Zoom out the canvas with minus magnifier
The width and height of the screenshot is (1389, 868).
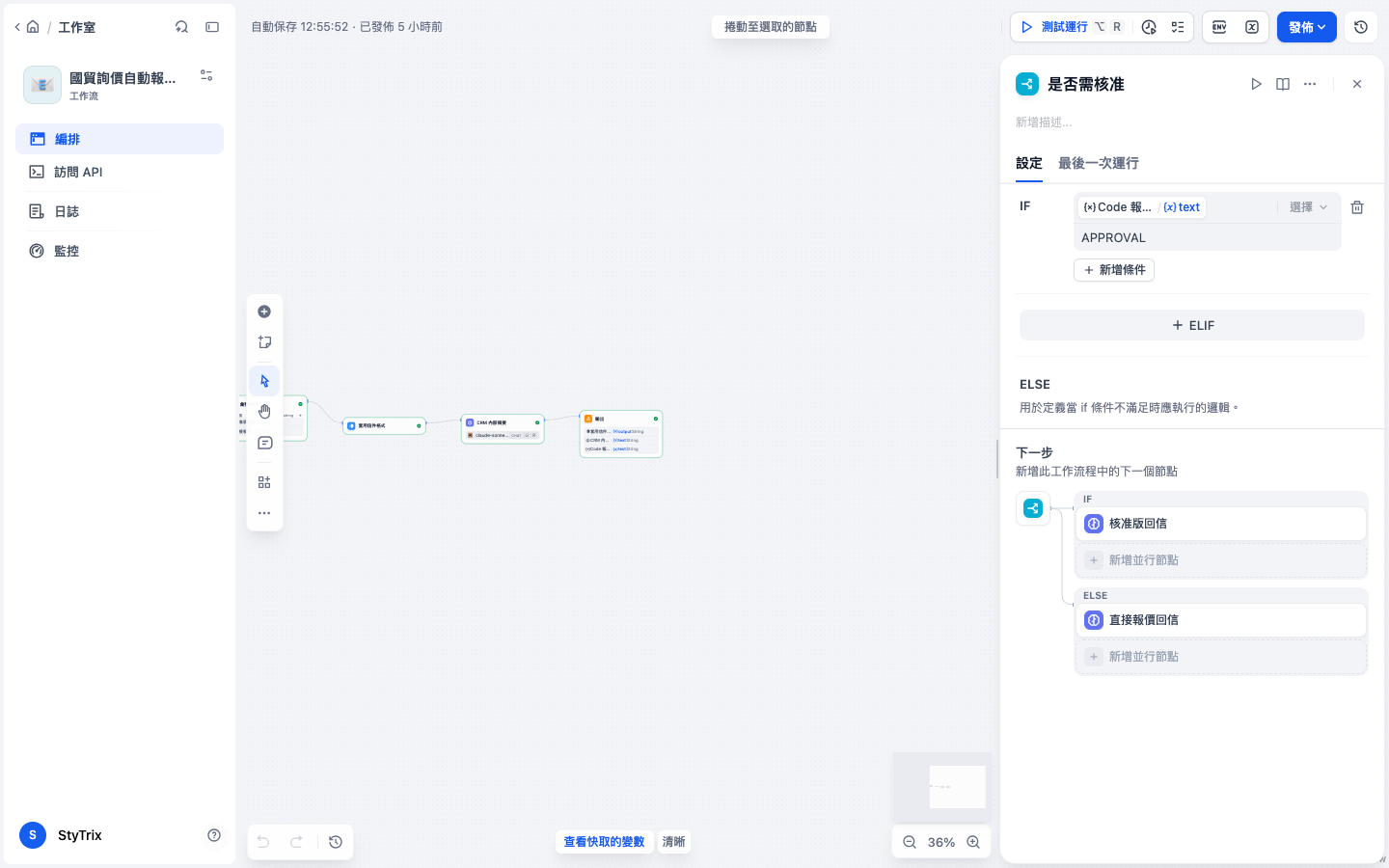click(x=910, y=842)
